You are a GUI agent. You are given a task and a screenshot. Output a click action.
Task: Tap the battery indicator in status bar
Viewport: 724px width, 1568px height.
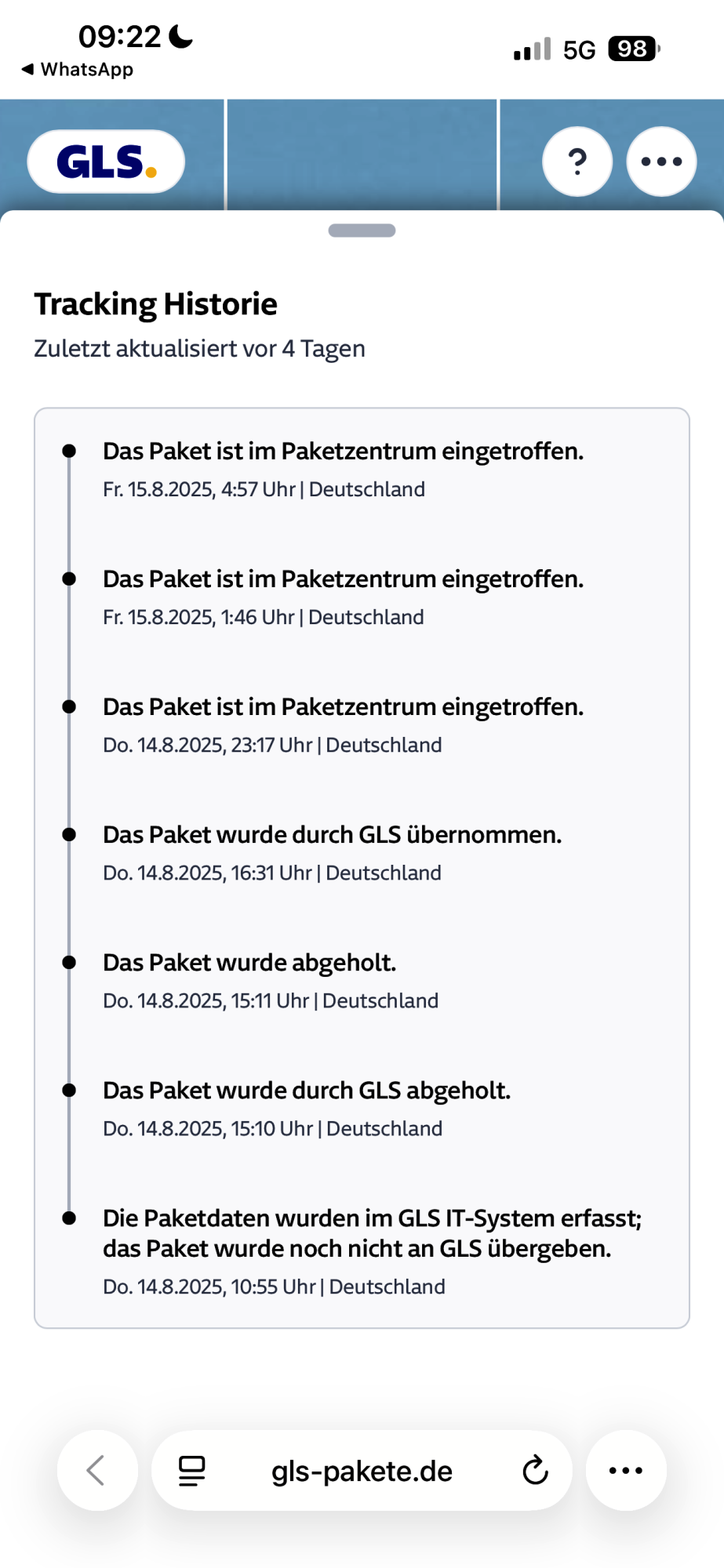coord(633,49)
